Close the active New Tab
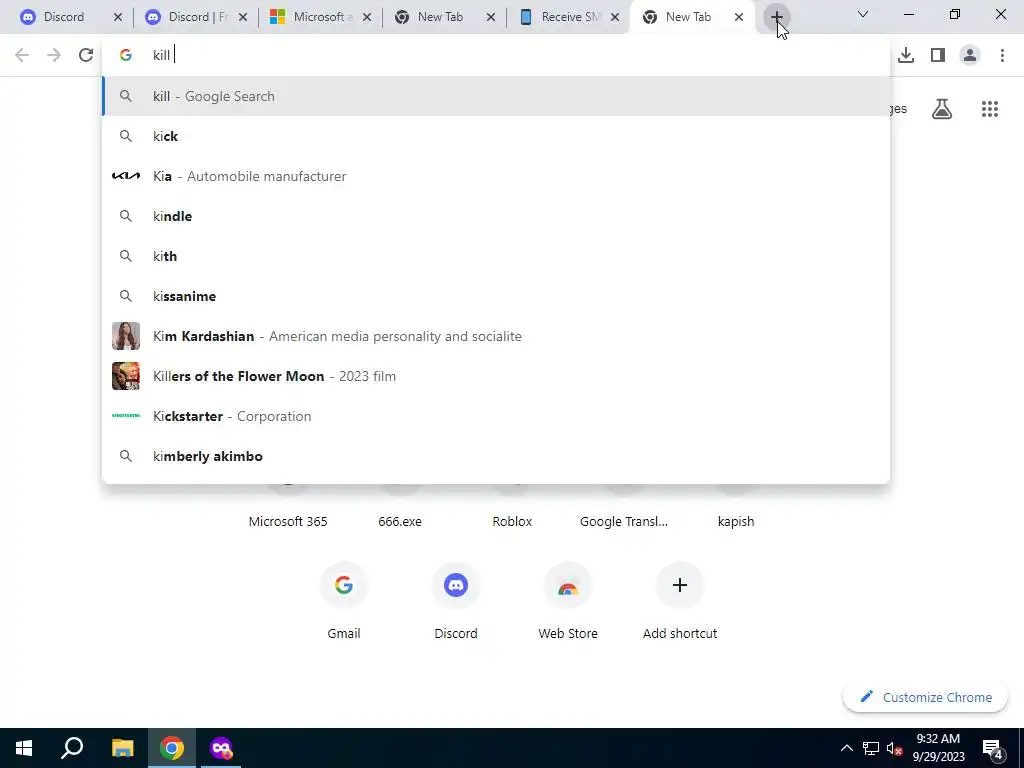 [739, 18]
